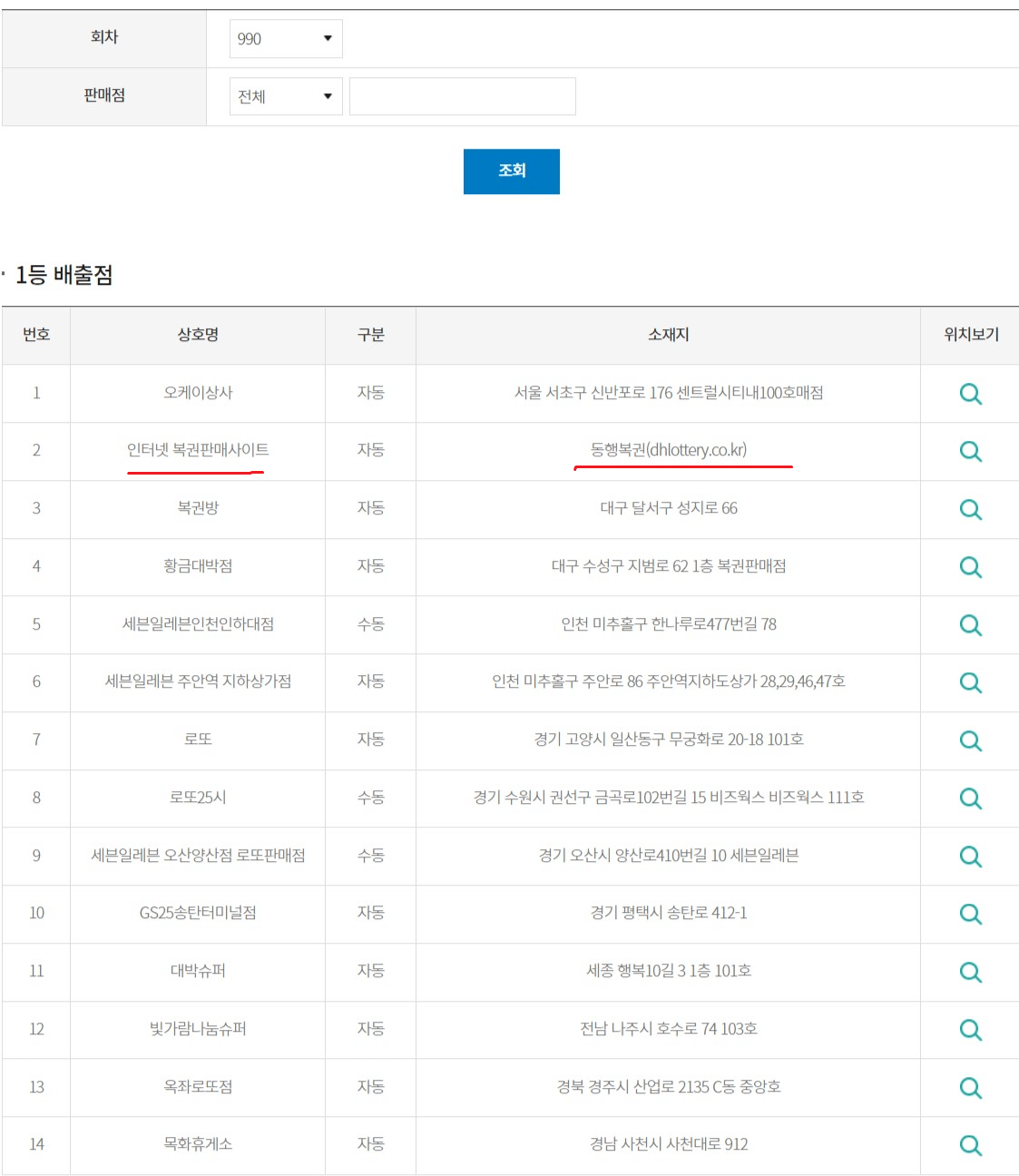The height and width of the screenshot is (1176, 1019).
Task: Show location of 로또25시 store
Action: (x=970, y=799)
